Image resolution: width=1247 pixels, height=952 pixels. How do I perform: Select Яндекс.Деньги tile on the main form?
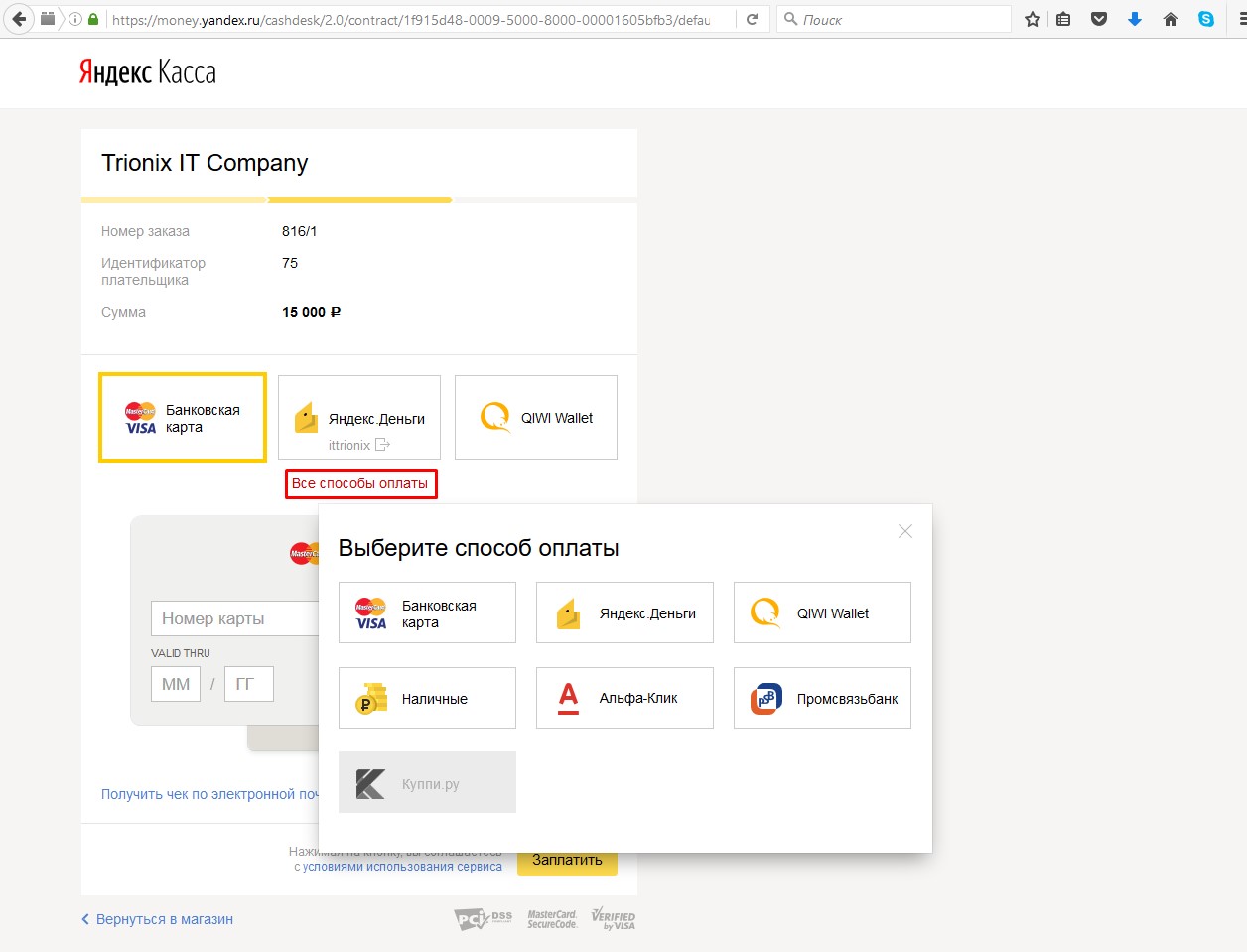pyautogui.click(x=359, y=418)
